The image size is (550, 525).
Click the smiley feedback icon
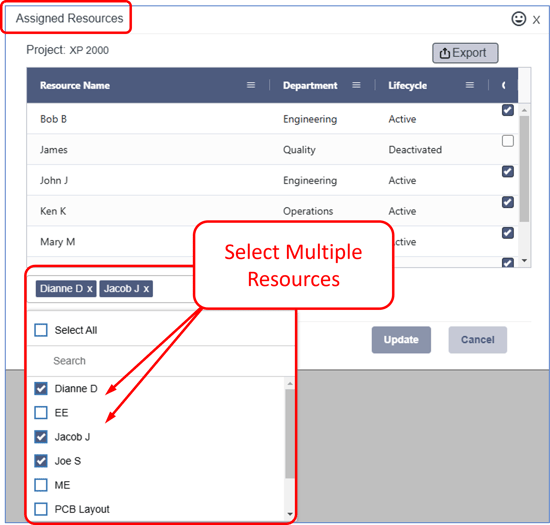click(518, 19)
